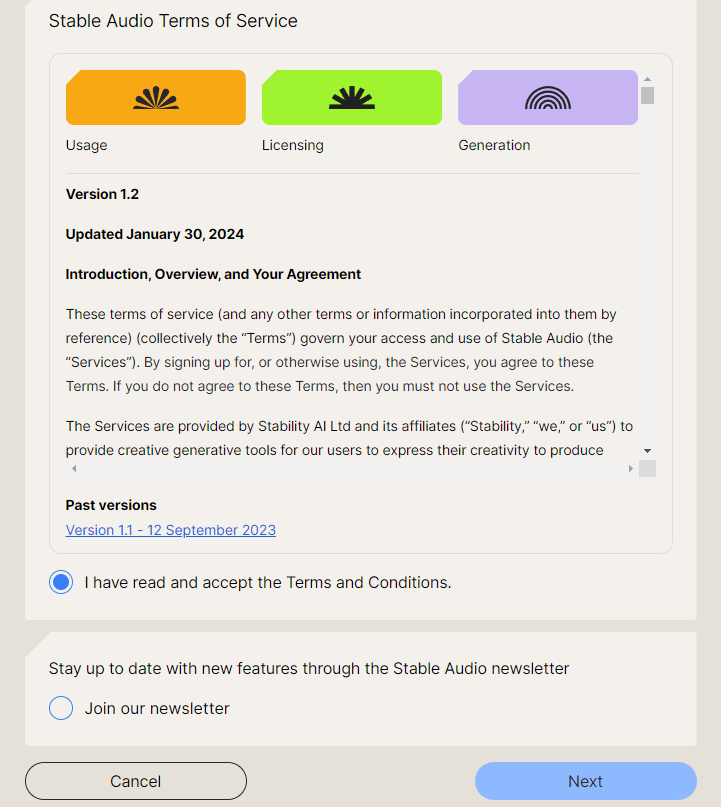Click the Cancel button
Image resolution: width=721 pixels, height=807 pixels.
pos(136,781)
